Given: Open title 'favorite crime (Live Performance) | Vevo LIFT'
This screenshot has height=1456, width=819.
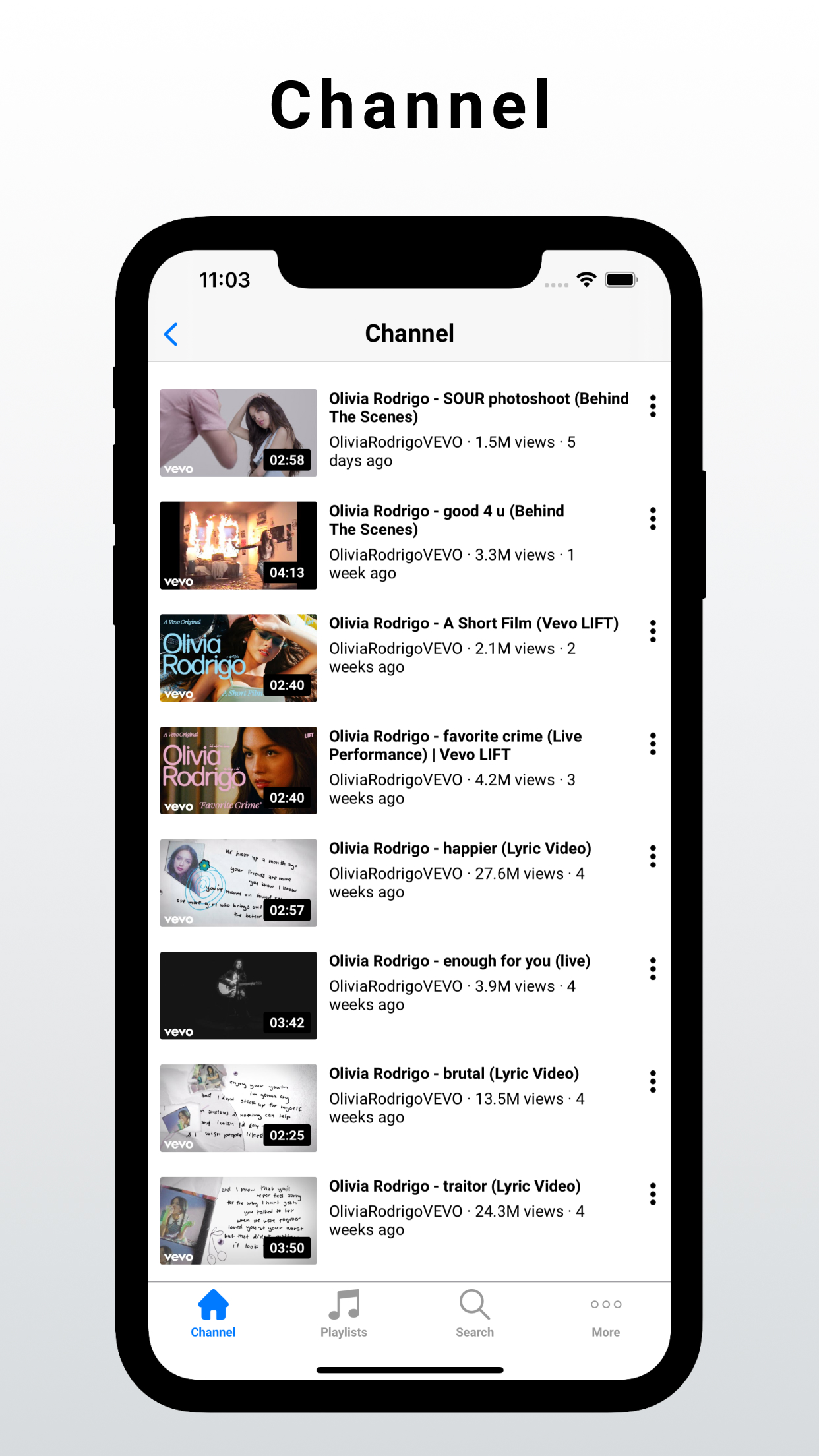Looking at the screenshot, I should (456, 745).
